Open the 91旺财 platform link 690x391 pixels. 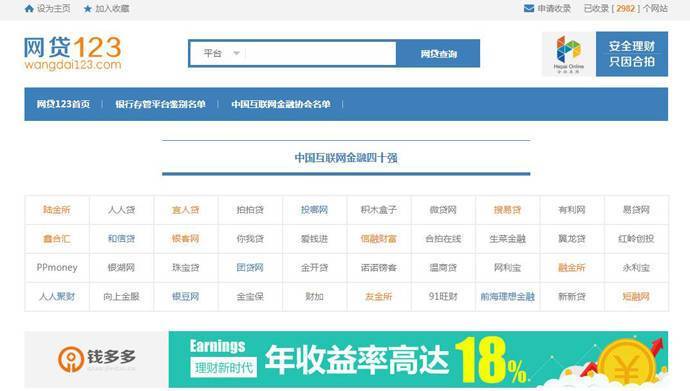click(x=443, y=296)
